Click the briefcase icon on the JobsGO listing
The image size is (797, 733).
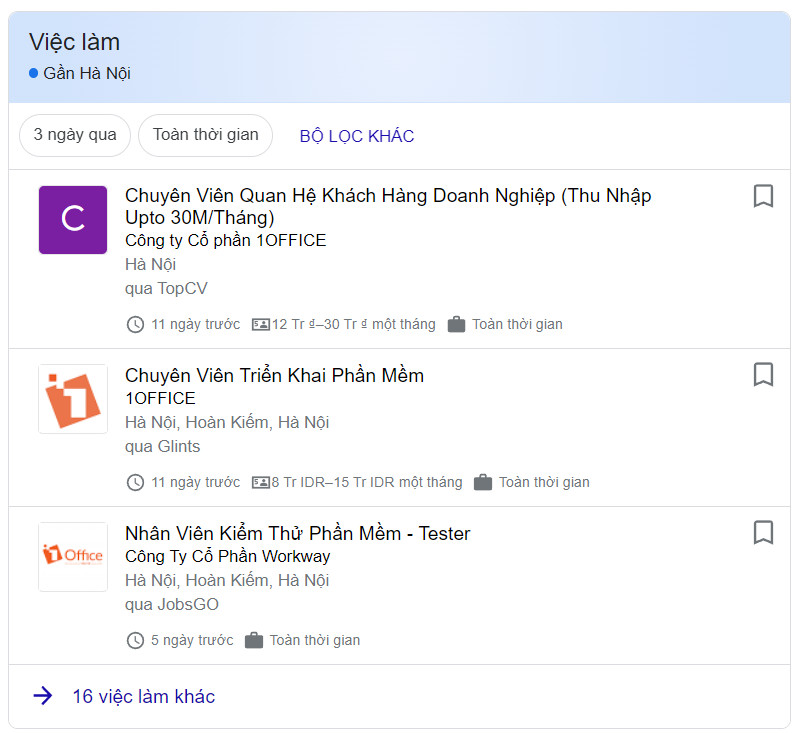click(x=254, y=640)
